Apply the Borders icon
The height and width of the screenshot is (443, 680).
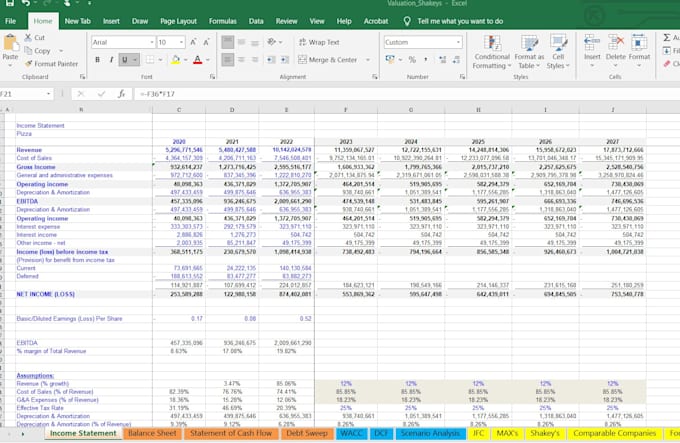[150, 60]
